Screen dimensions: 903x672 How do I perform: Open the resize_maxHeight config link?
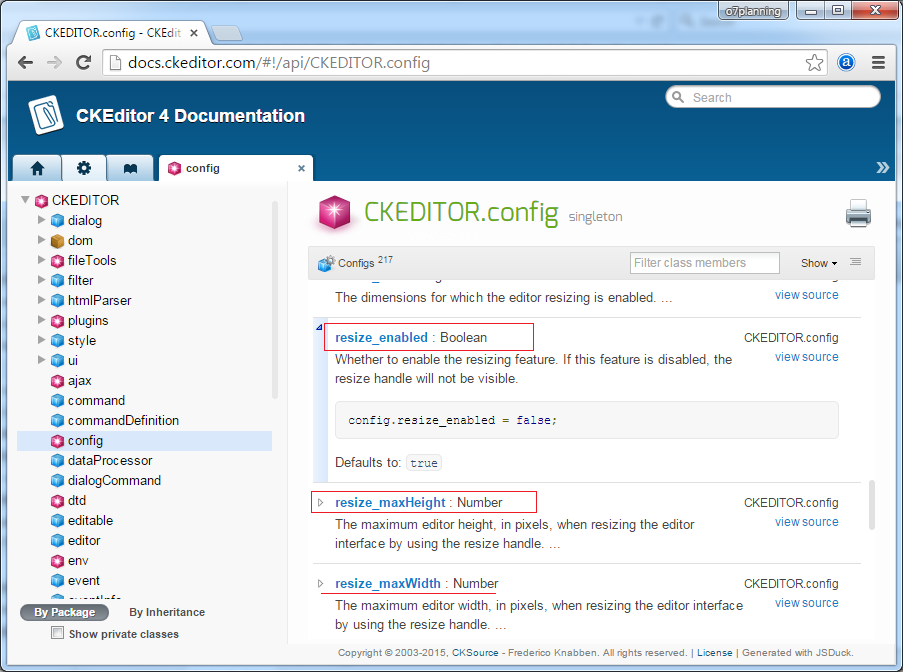390,503
